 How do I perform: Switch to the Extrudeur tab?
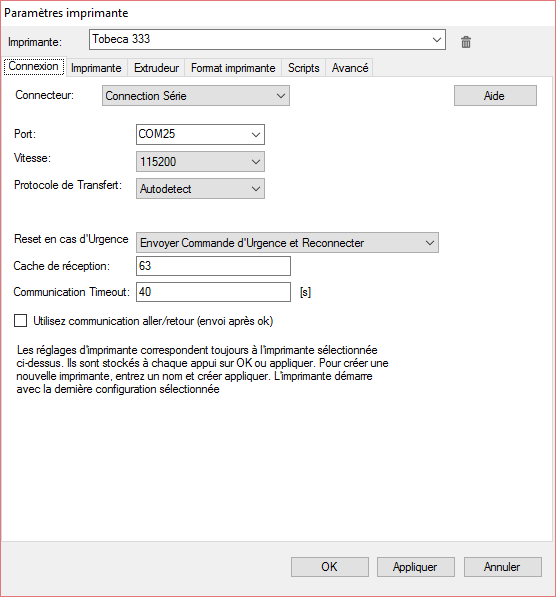pos(156,68)
